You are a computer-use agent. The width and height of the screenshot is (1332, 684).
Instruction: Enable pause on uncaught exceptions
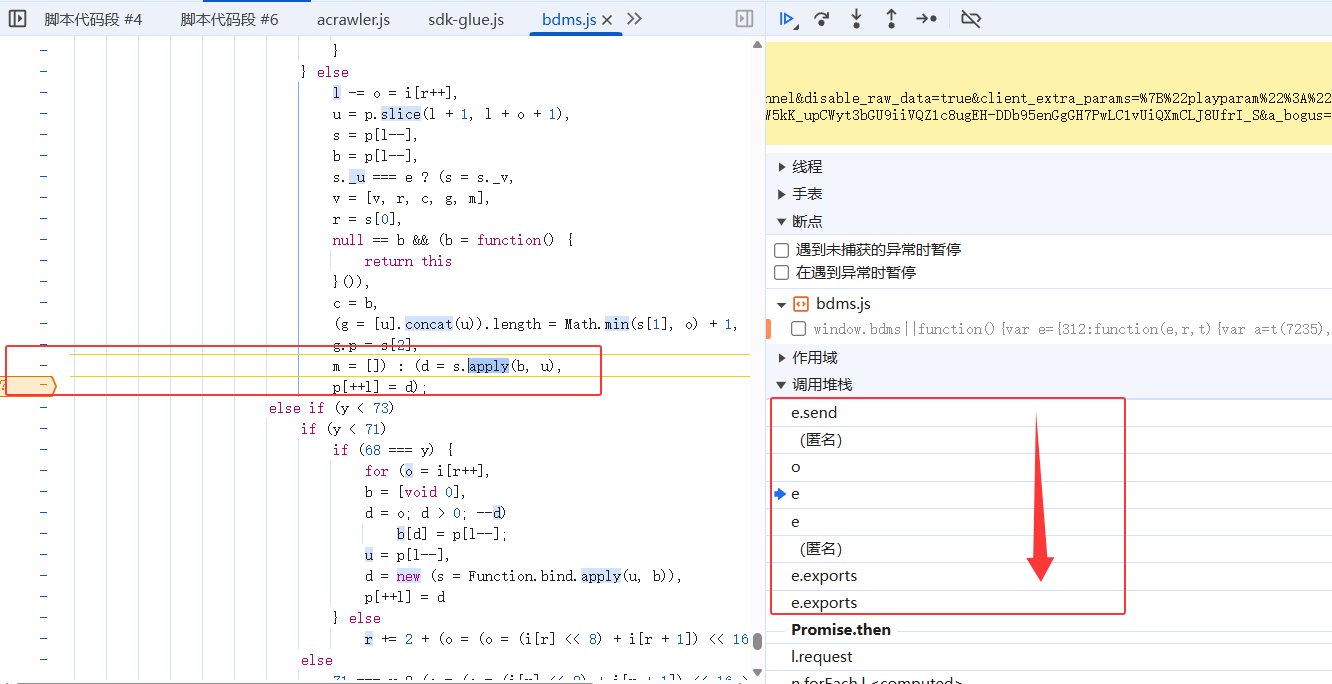tap(782, 250)
